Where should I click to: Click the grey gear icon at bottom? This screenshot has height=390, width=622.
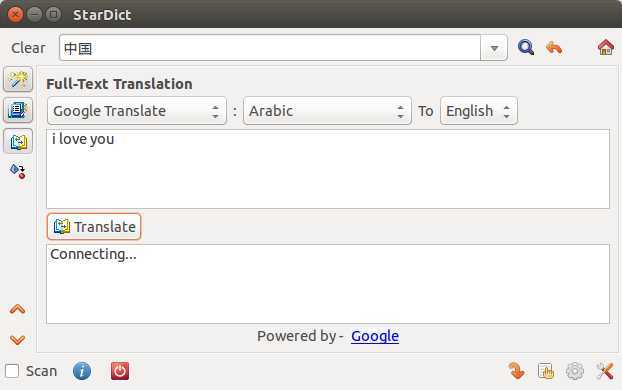coord(575,371)
